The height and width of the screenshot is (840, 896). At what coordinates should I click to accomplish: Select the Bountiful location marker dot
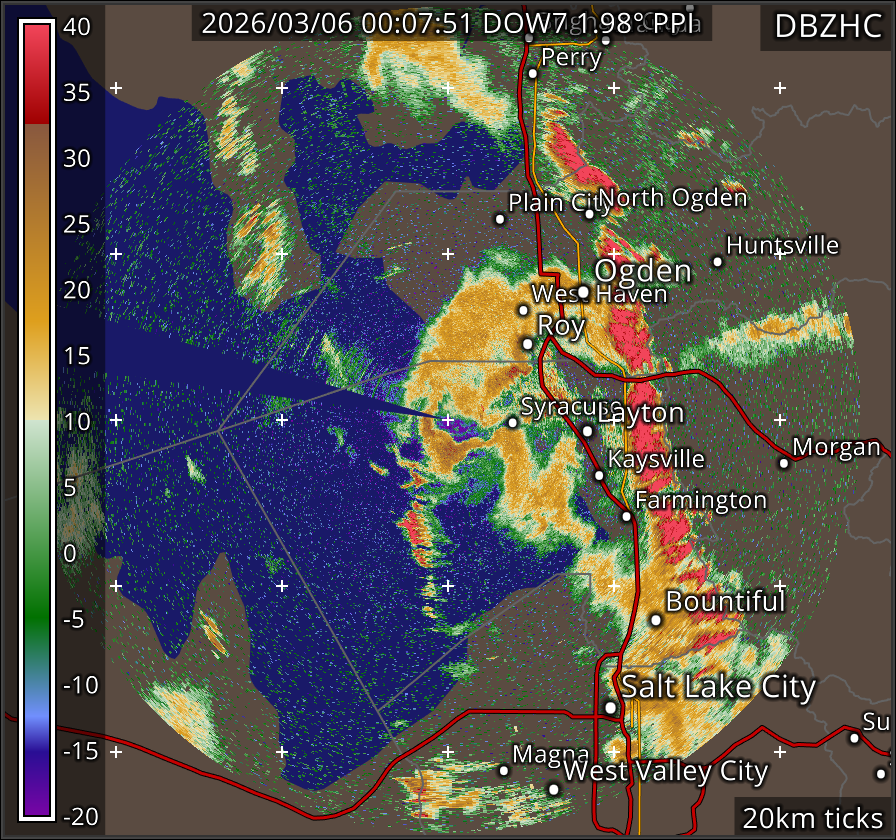pyautogui.click(x=656, y=620)
